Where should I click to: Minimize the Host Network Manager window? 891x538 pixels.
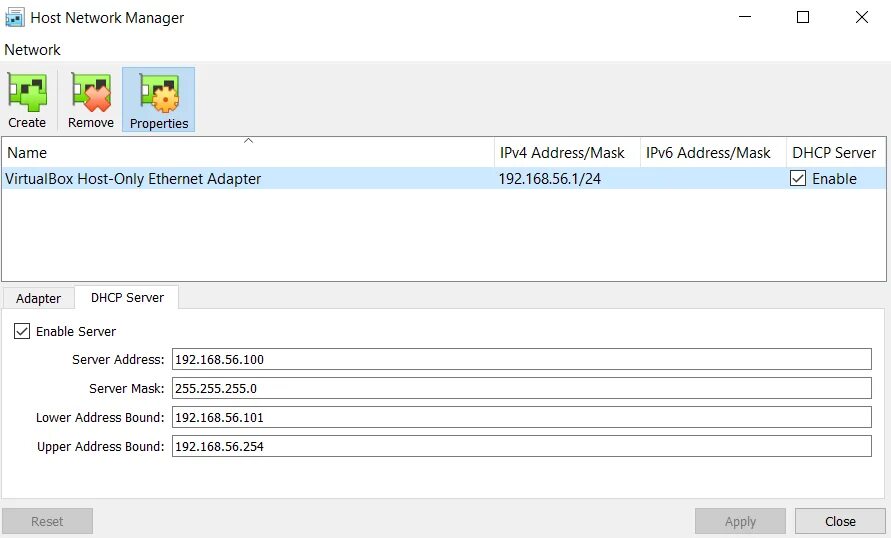coord(745,18)
